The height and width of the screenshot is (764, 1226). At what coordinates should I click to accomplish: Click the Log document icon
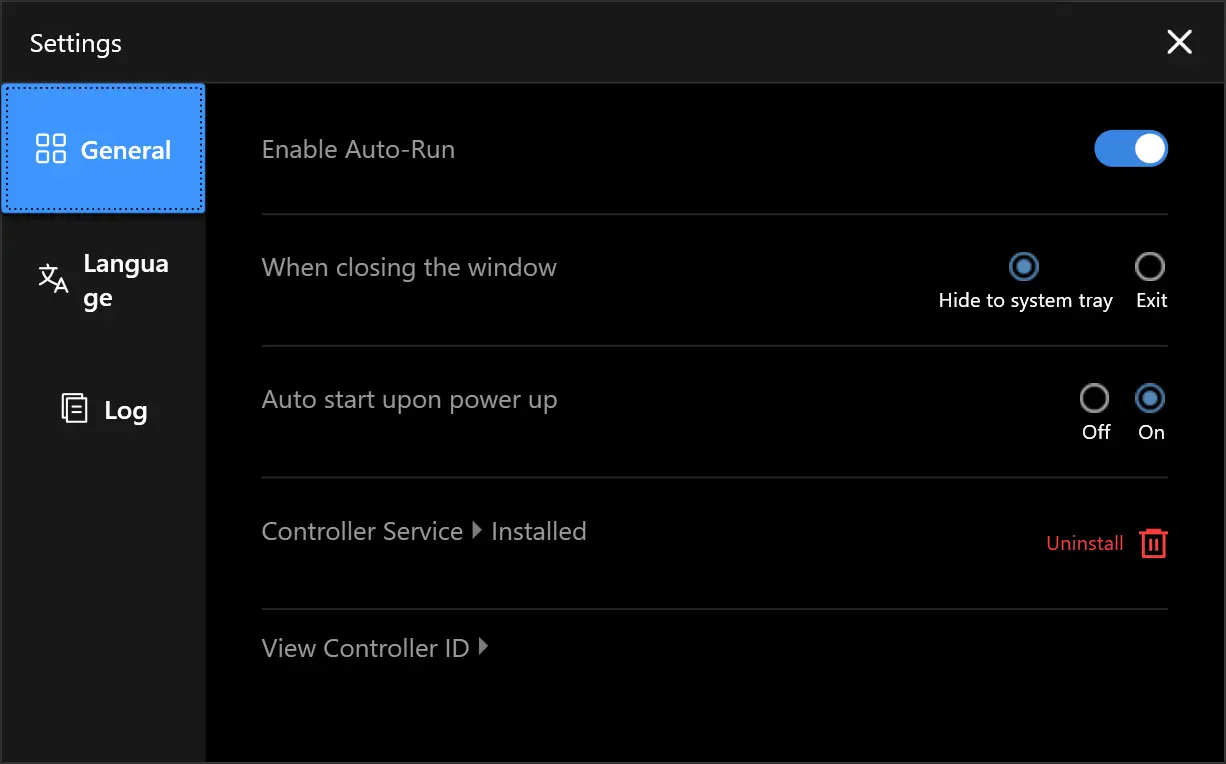75,409
